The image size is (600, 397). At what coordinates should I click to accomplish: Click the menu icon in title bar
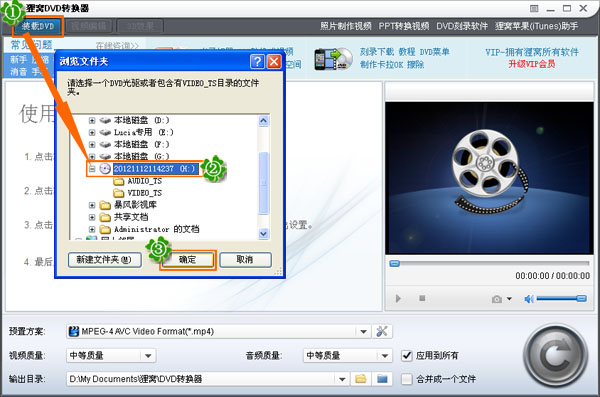click(534, 8)
